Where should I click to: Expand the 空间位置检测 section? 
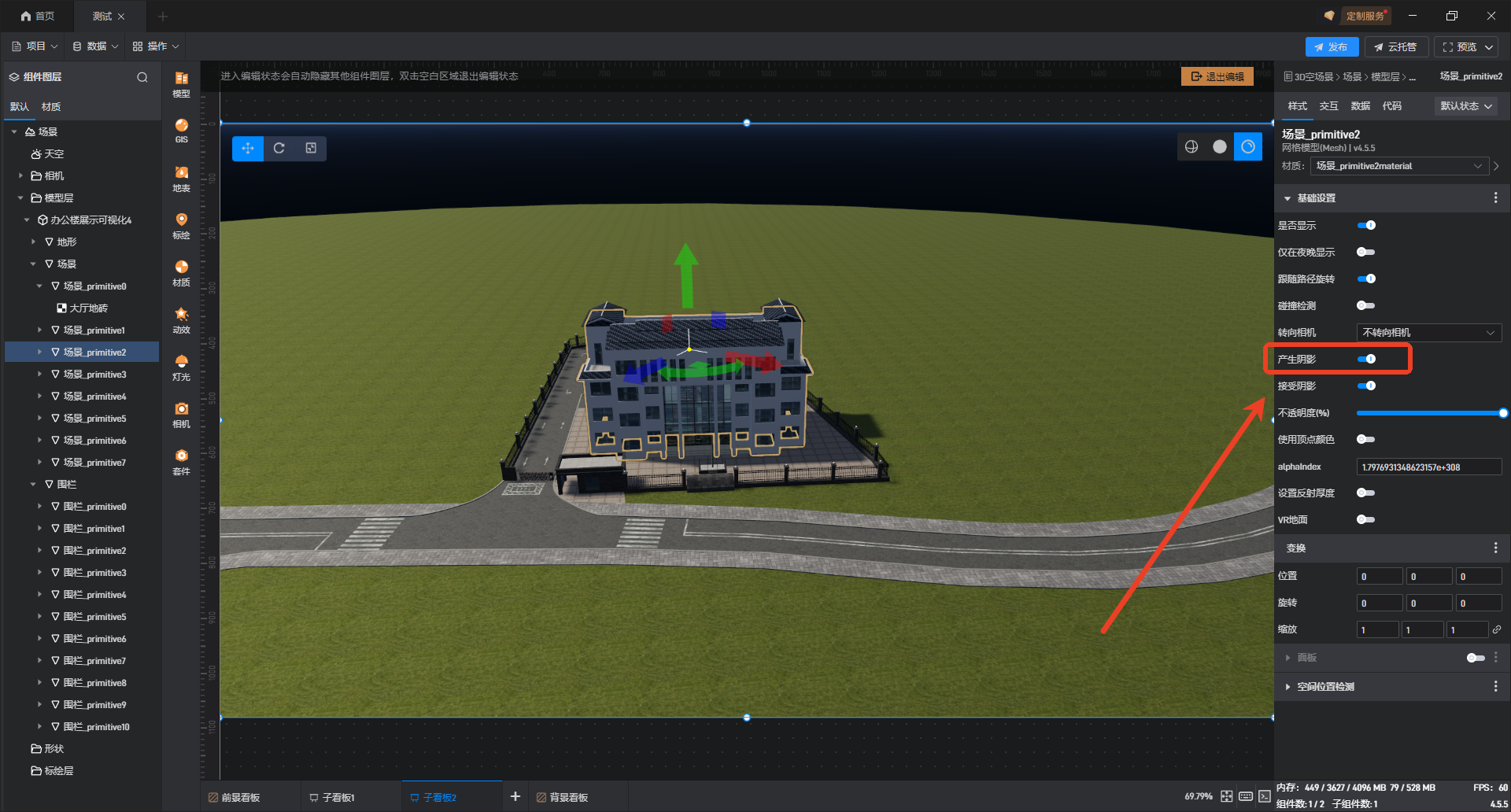(1287, 687)
